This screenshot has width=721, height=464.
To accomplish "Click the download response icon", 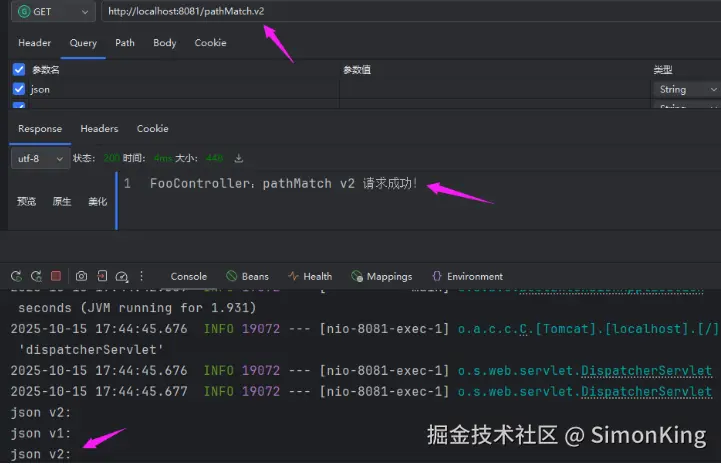I will 239,158.
